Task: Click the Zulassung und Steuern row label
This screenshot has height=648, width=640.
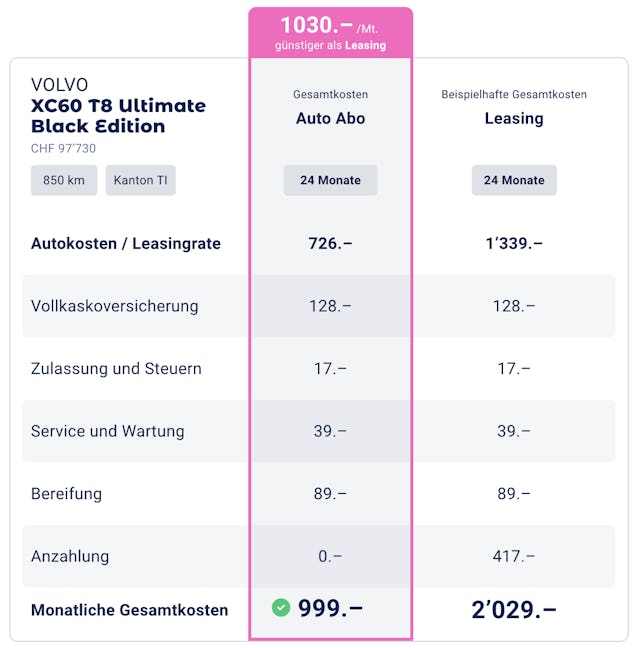Action: coord(116,368)
